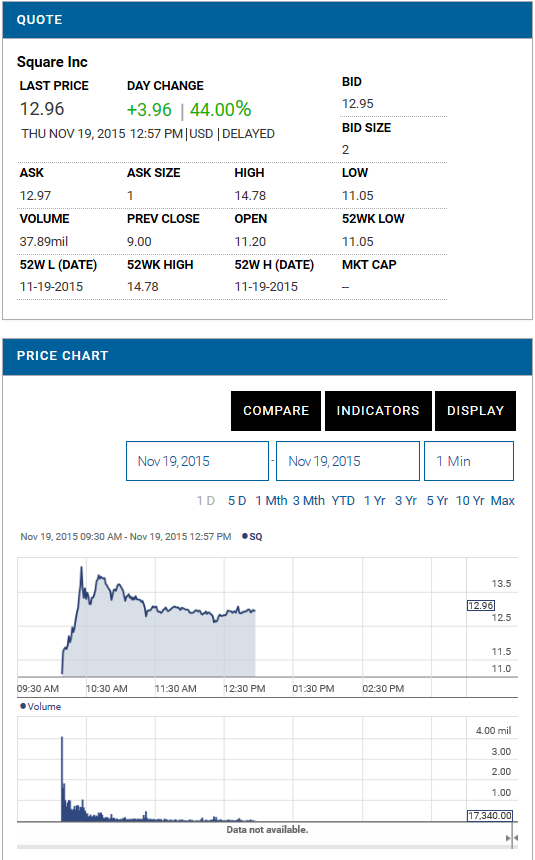
Task: Click the Data not available message
Action: coord(267,830)
